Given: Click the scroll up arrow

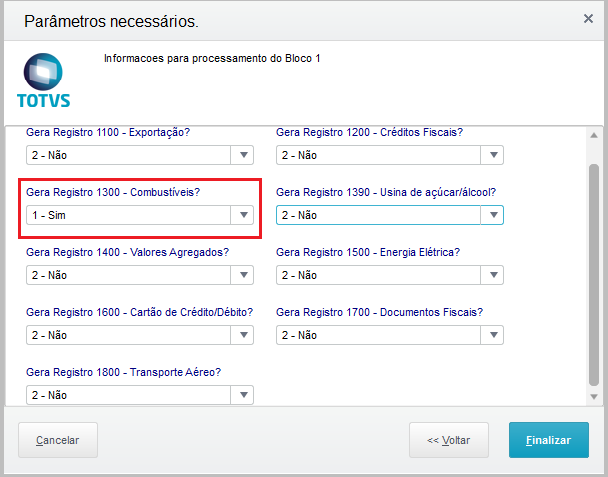Looking at the screenshot, I should tap(594, 136).
